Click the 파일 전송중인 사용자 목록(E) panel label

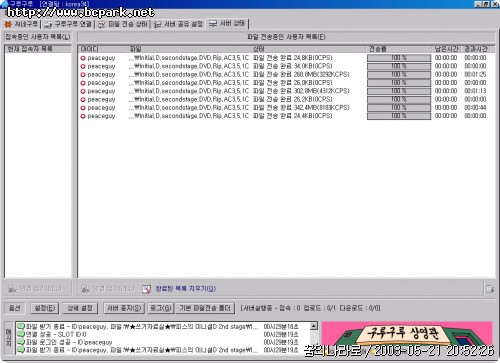pyautogui.click(x=286, y=37)
